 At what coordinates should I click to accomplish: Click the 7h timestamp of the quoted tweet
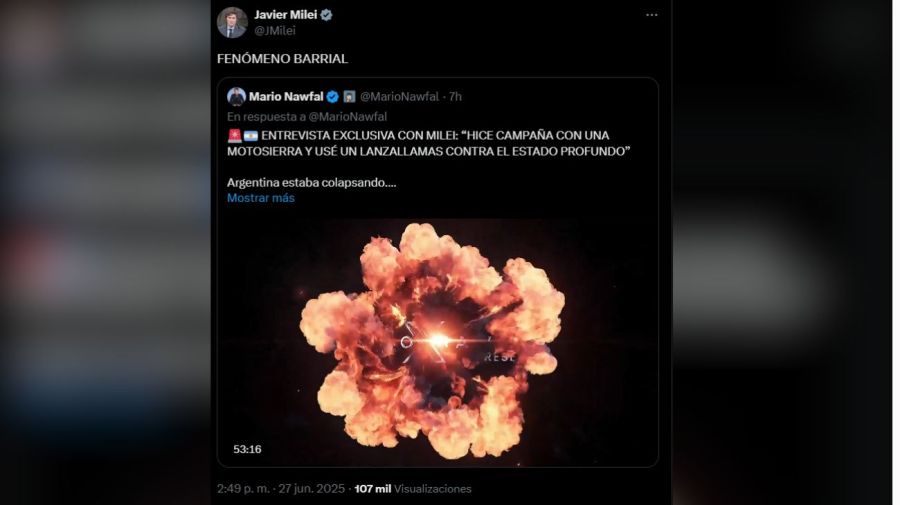(455, 97)
